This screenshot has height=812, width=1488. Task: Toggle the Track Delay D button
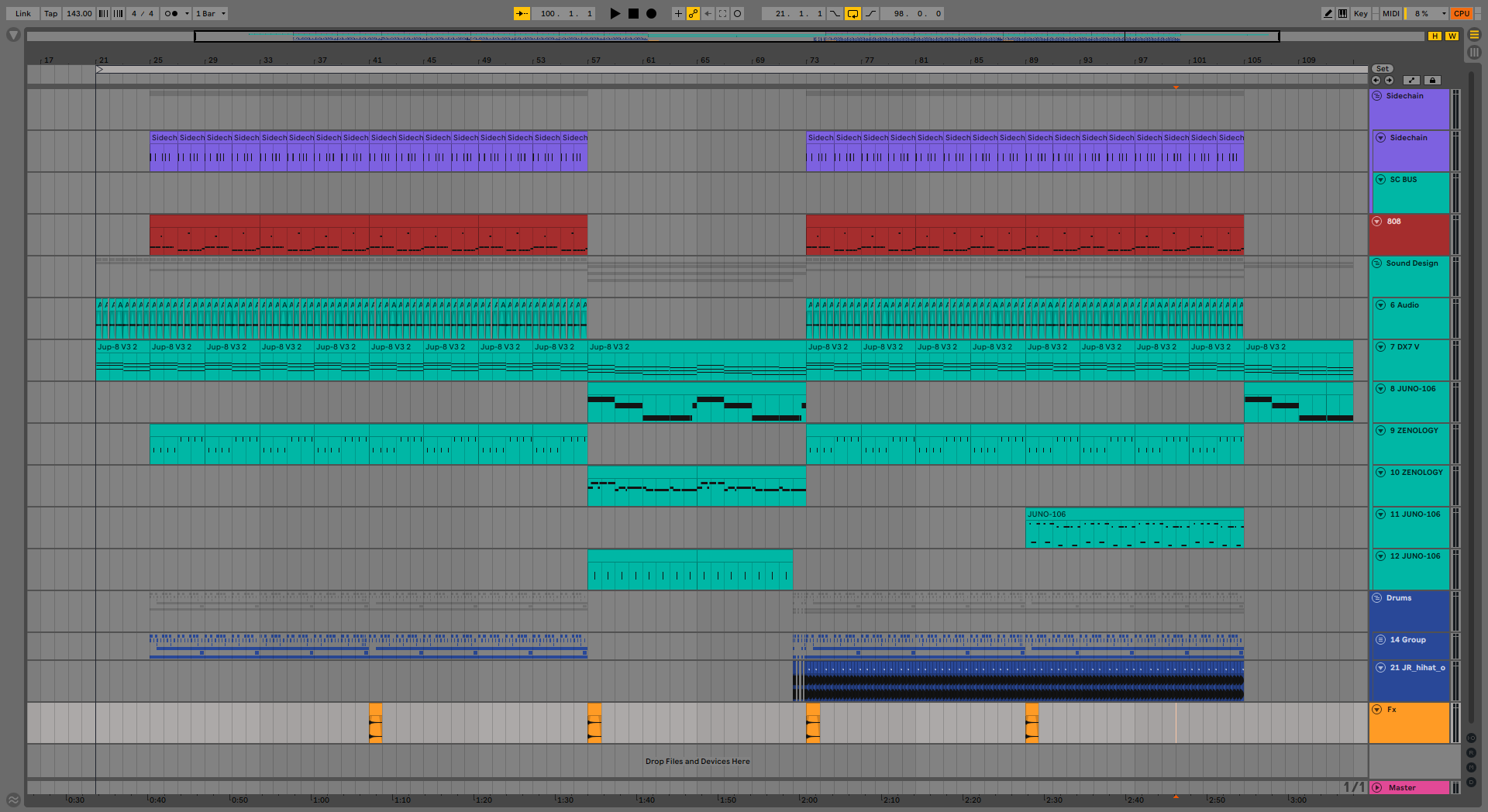pyautogui.click(x=1472, y=783)
